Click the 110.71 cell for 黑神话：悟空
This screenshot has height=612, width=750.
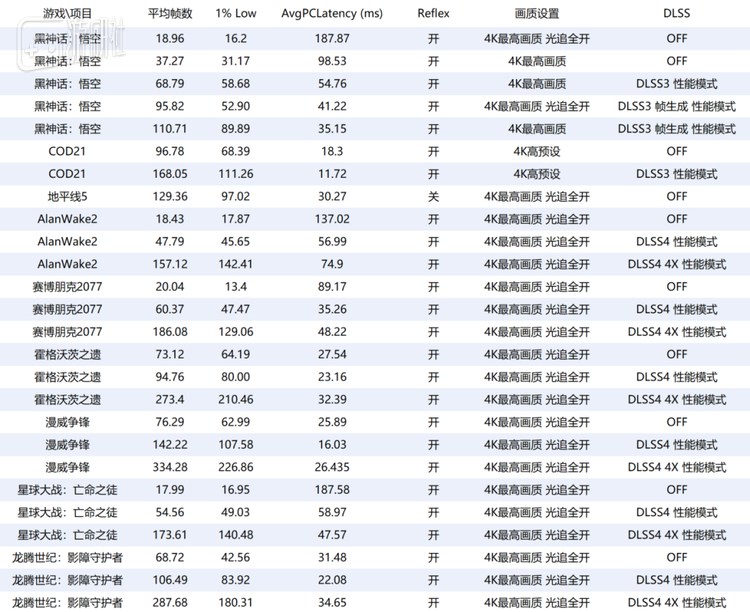(169, 128)
